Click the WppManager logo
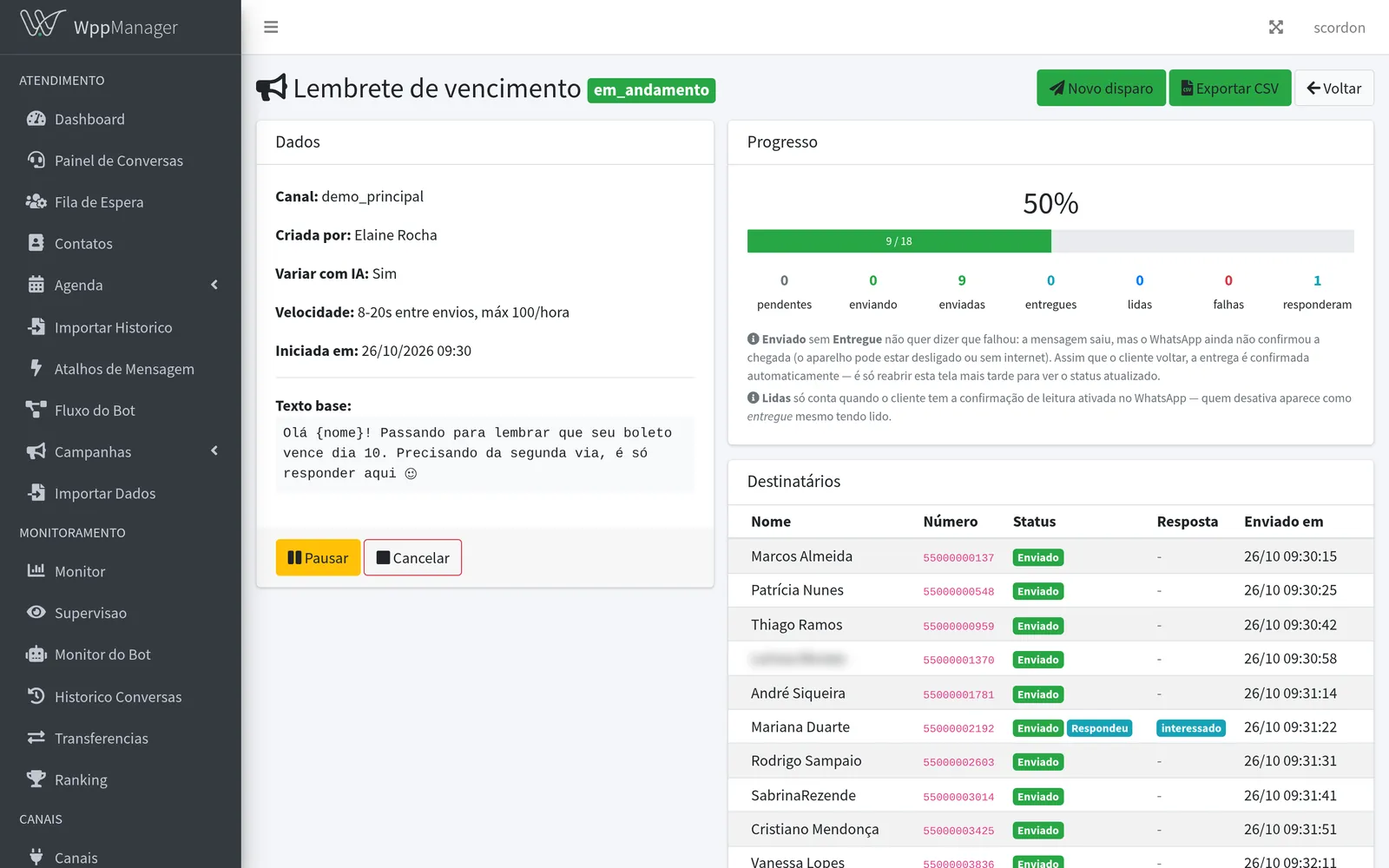Viewport: 1389px width, 868px height. point(99,26)
